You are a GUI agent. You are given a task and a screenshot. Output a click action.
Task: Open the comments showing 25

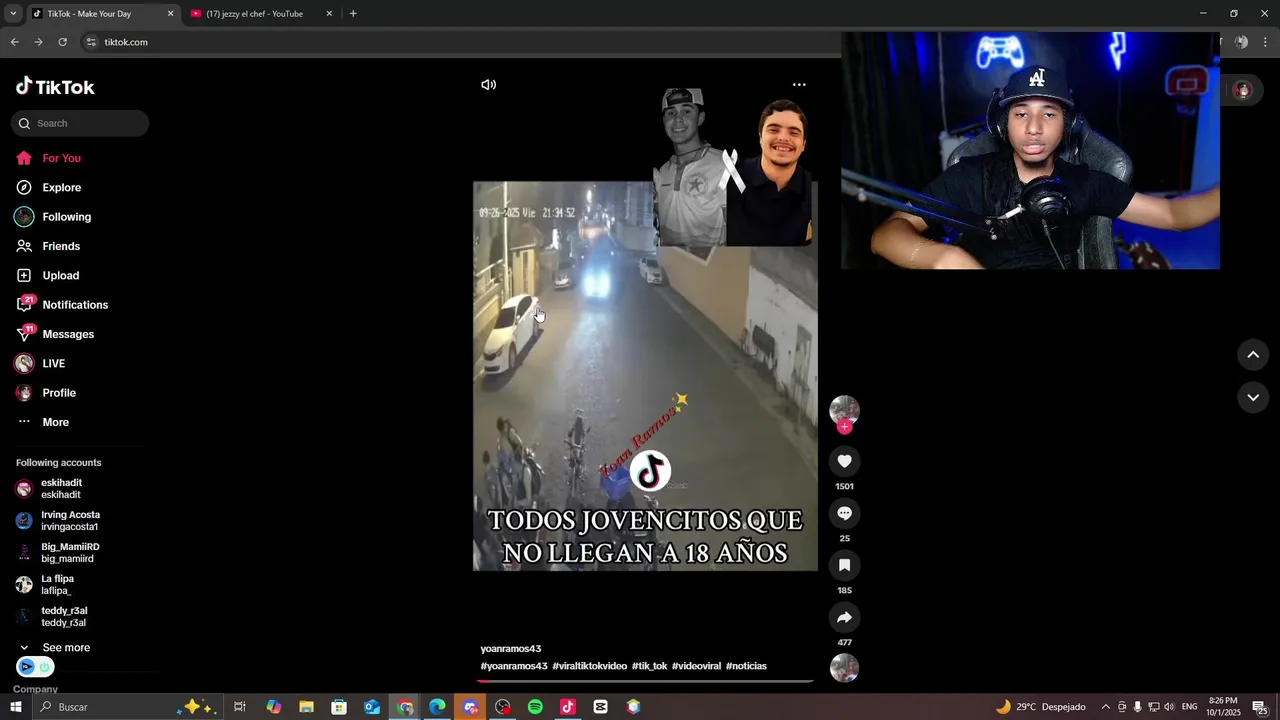(844, 513)
